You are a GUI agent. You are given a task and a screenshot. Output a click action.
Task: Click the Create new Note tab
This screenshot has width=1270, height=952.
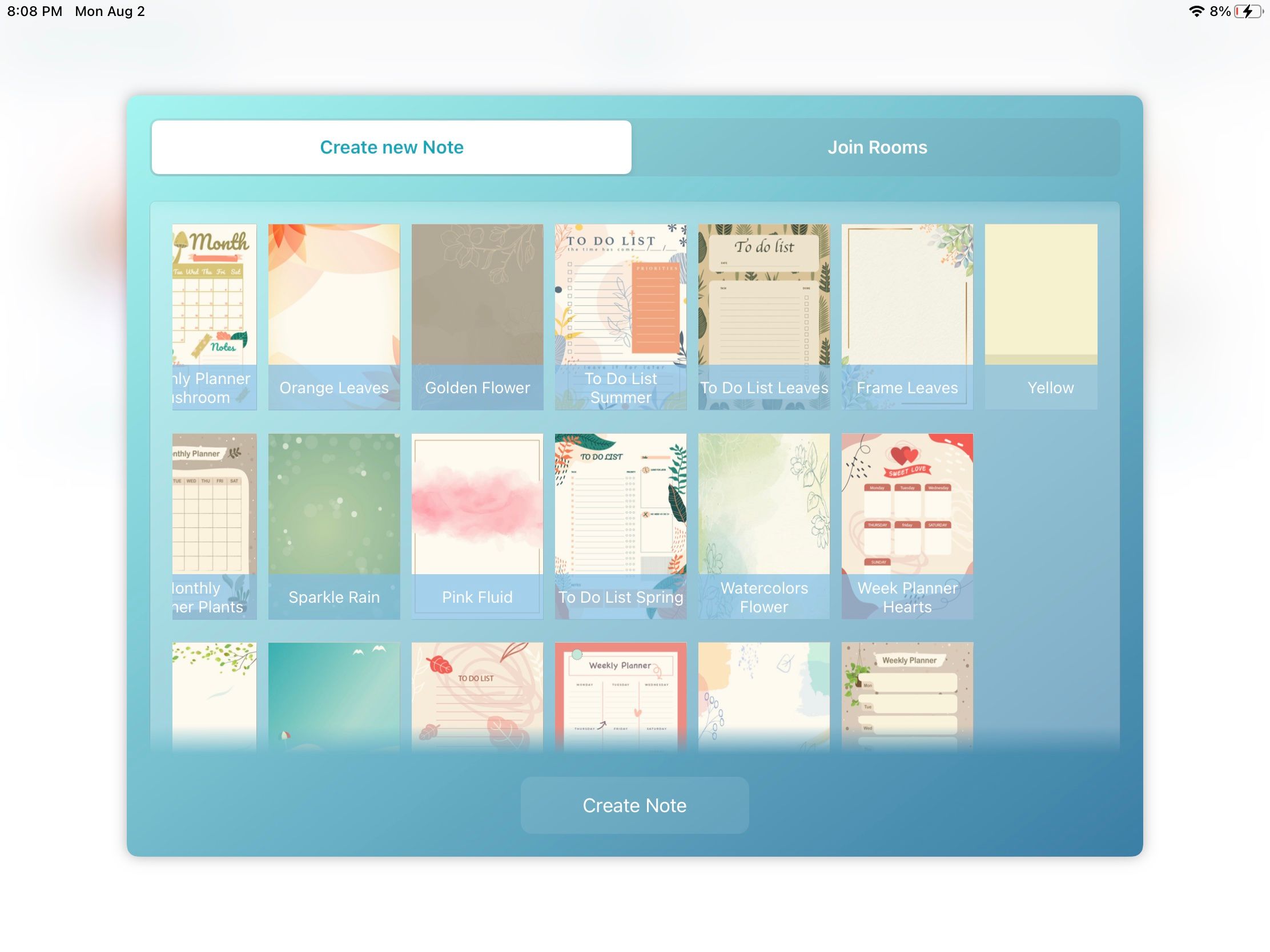click(x=391, y=147)
